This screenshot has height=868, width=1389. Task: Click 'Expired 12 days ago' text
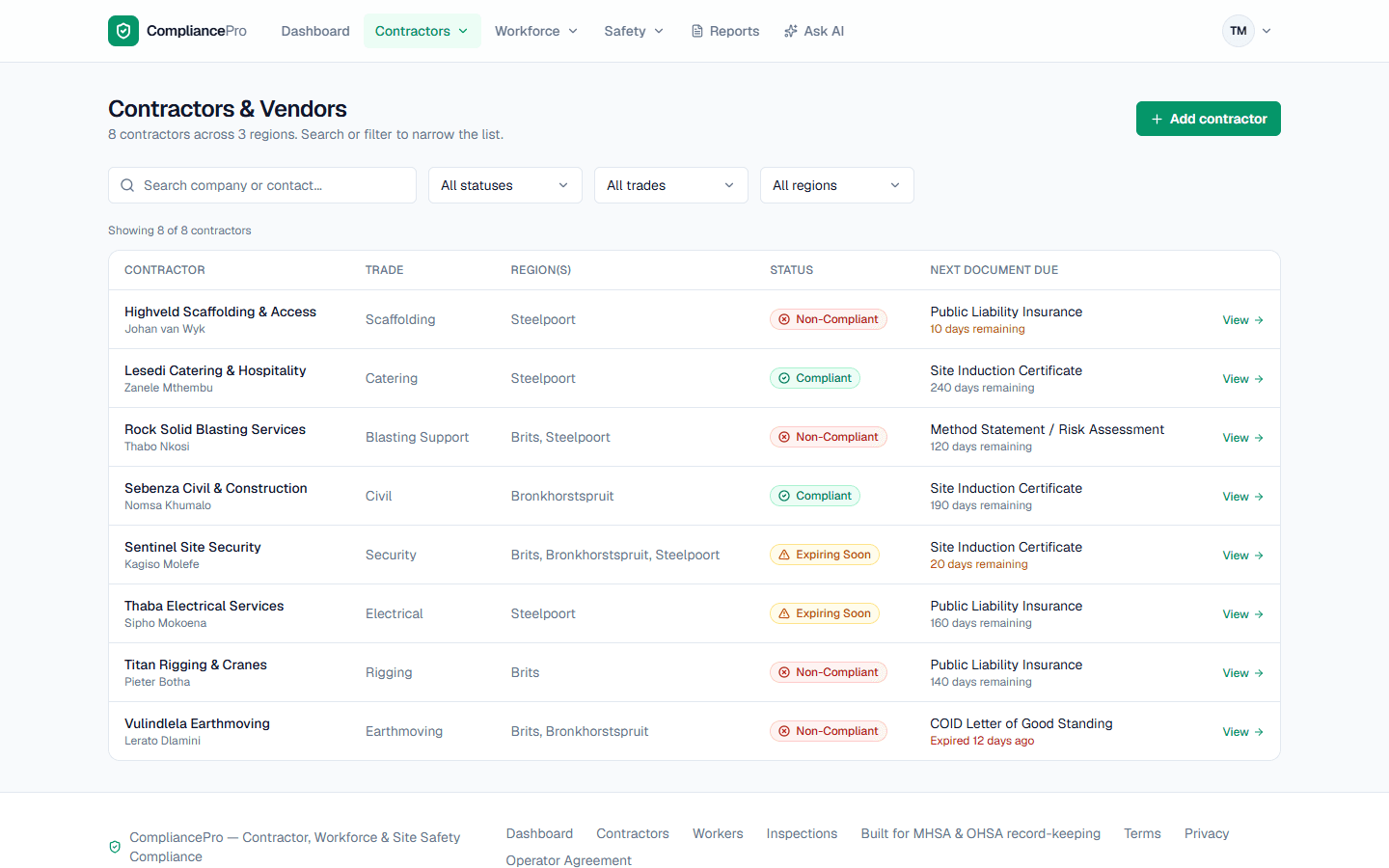[982, 741]
